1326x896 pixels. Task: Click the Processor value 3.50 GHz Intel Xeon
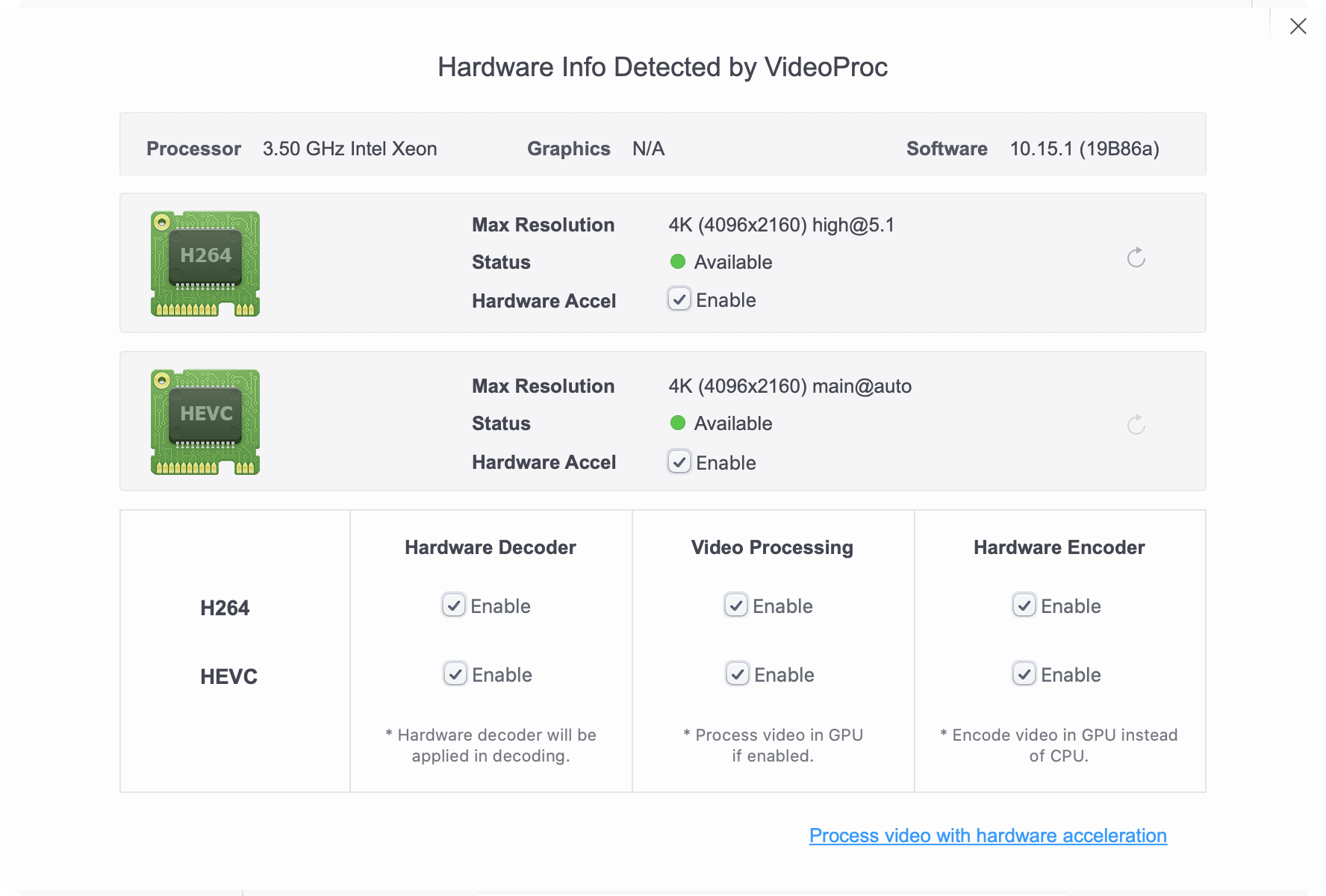[x=349, y=149]
